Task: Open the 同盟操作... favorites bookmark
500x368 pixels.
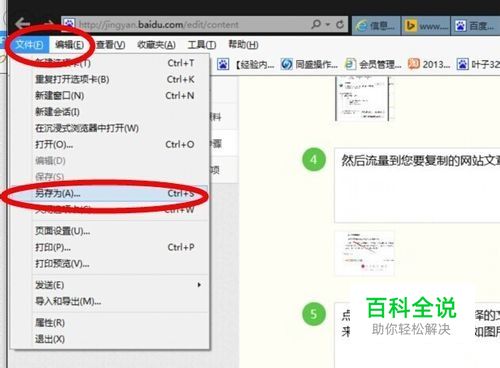Action: point(309,64)
